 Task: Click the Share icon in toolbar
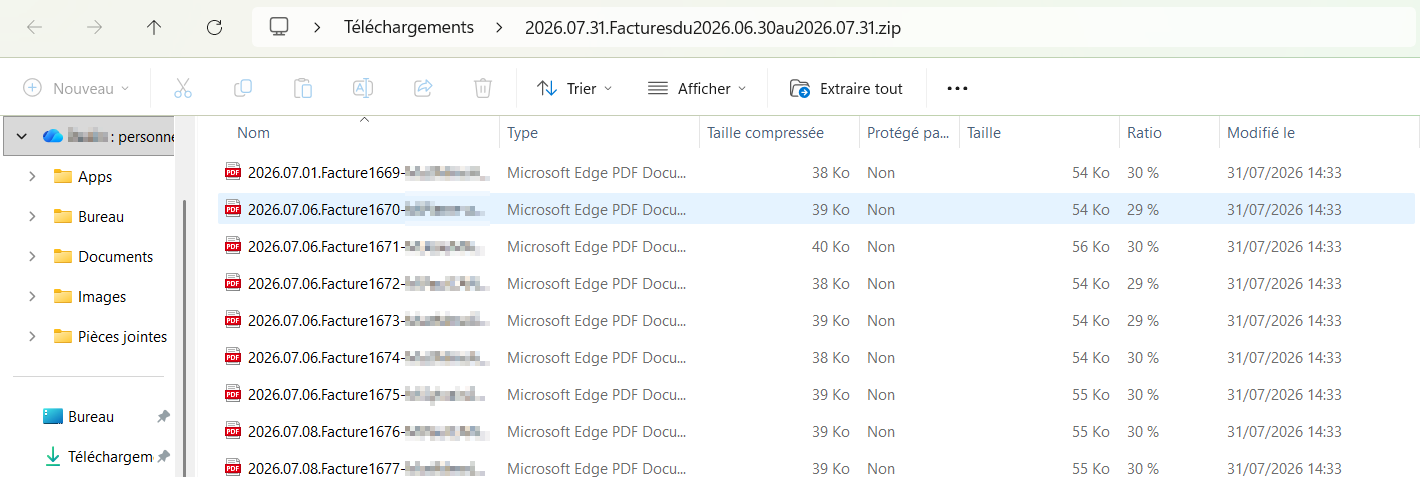point(422,88)
